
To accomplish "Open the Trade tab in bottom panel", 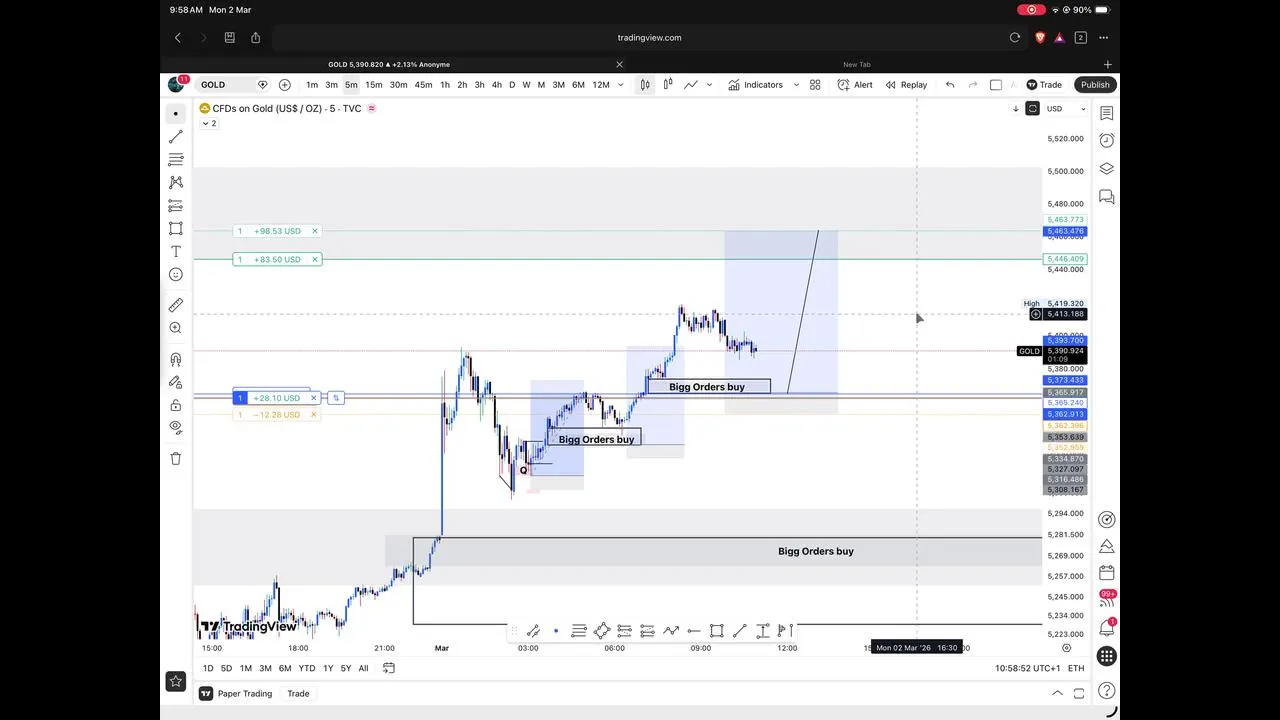I will coord(298,693).
